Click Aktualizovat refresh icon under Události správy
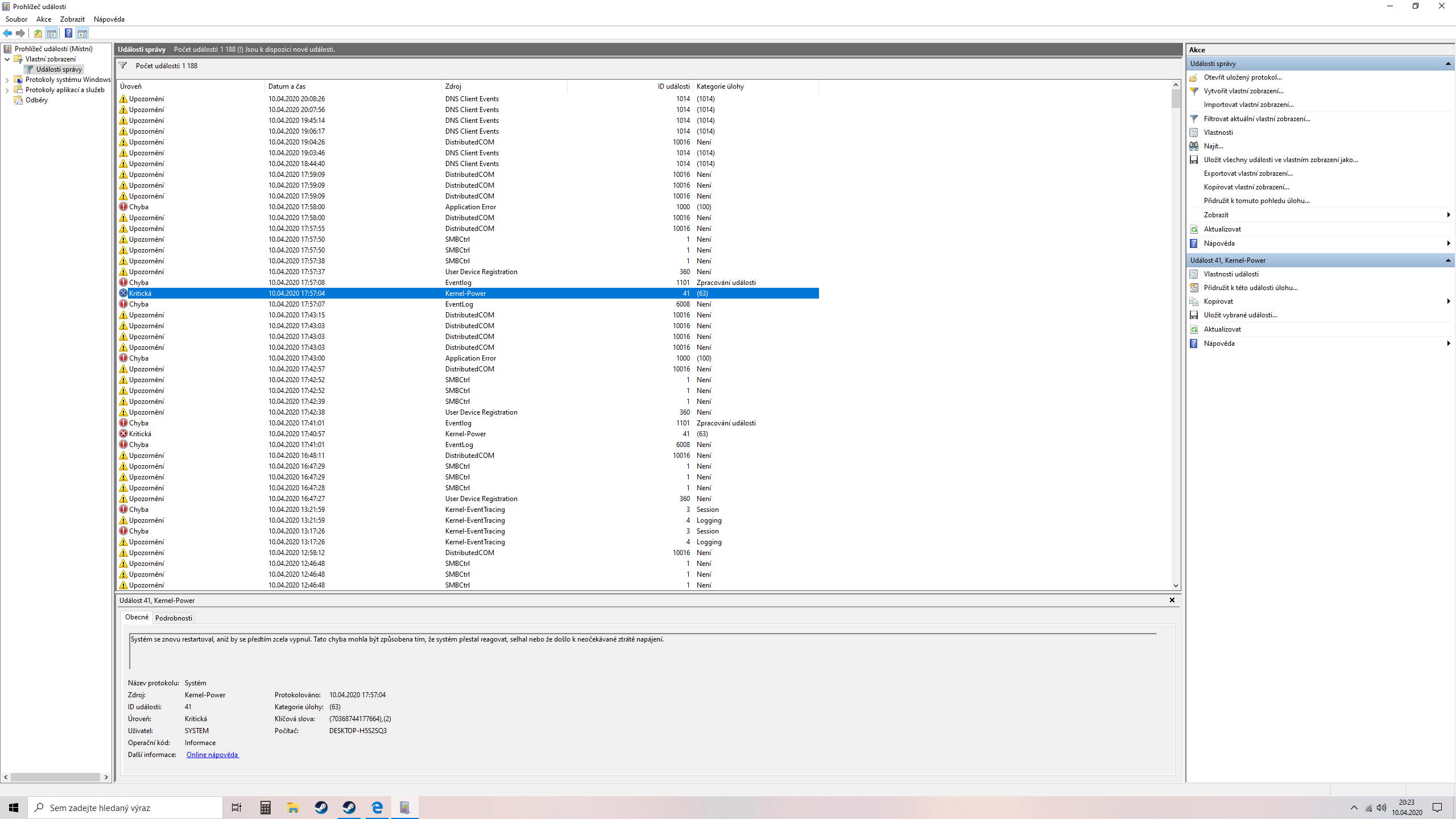The width and height of the screenshot is (1456, 819). pos(1194,229)
